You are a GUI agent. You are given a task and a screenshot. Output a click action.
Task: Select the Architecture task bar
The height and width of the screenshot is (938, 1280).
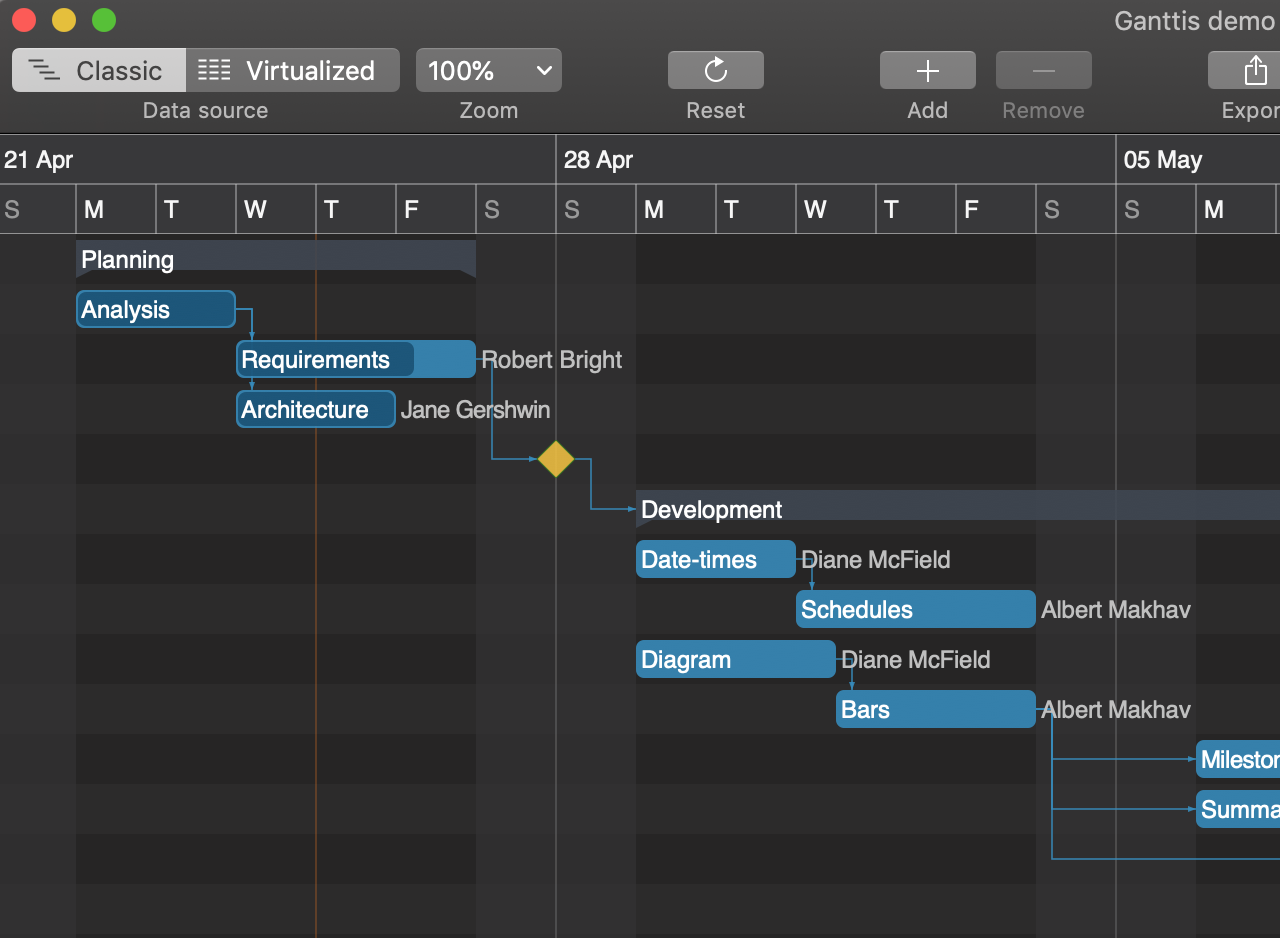(x=315, y=409)
